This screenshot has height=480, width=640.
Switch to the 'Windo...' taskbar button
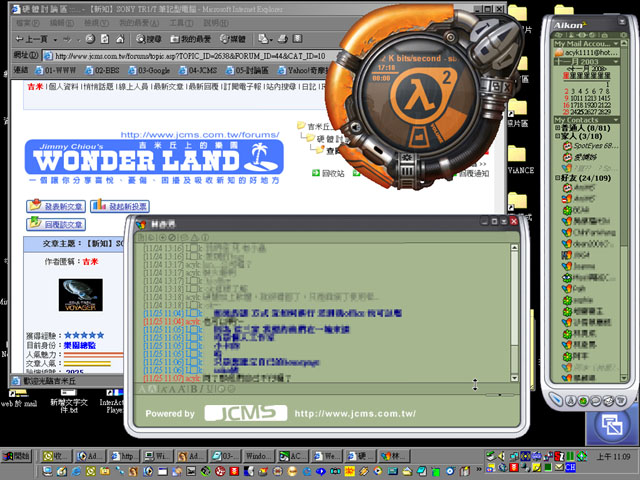pyautogui.click(x=259, y=456)
